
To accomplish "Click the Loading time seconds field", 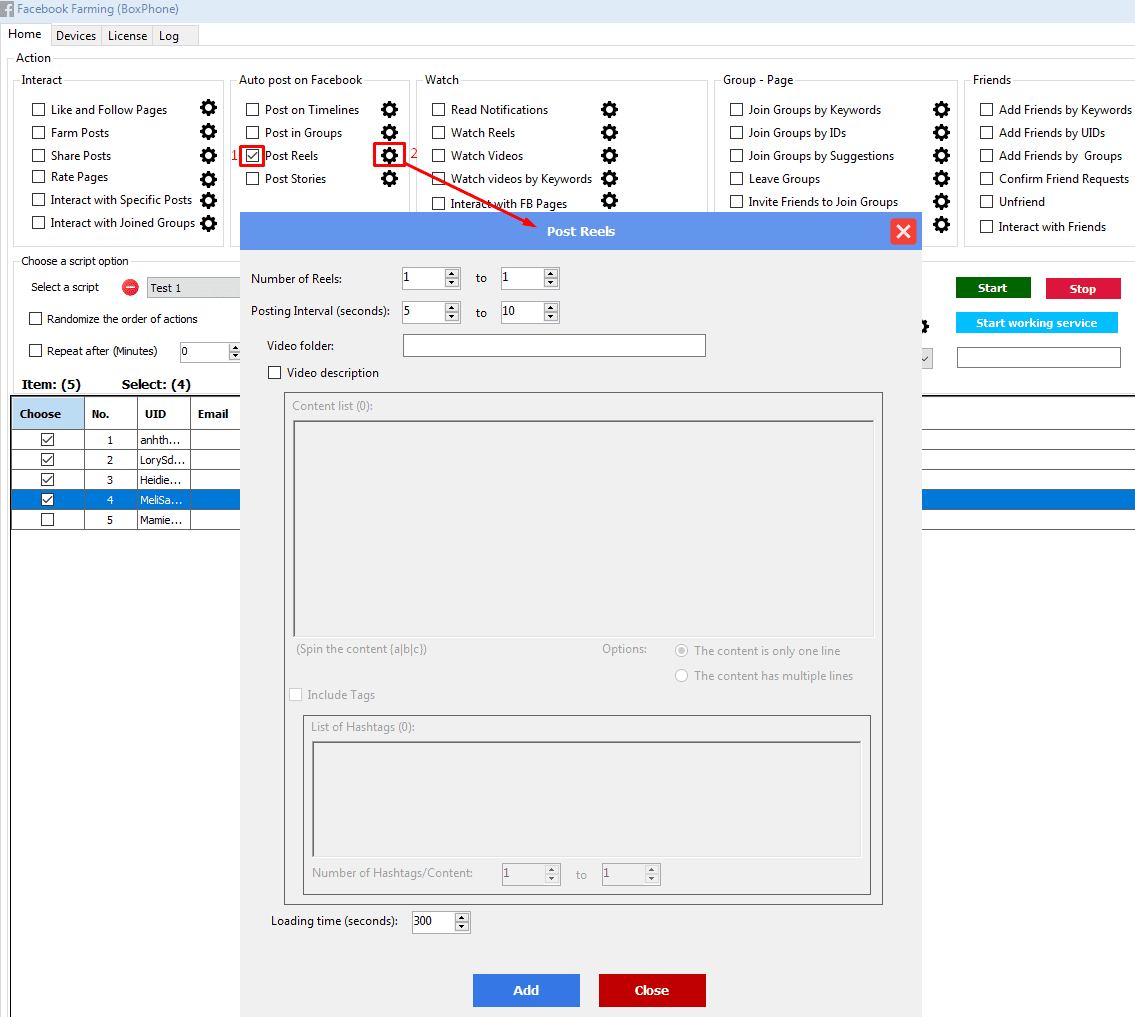I will pos(433,921).
